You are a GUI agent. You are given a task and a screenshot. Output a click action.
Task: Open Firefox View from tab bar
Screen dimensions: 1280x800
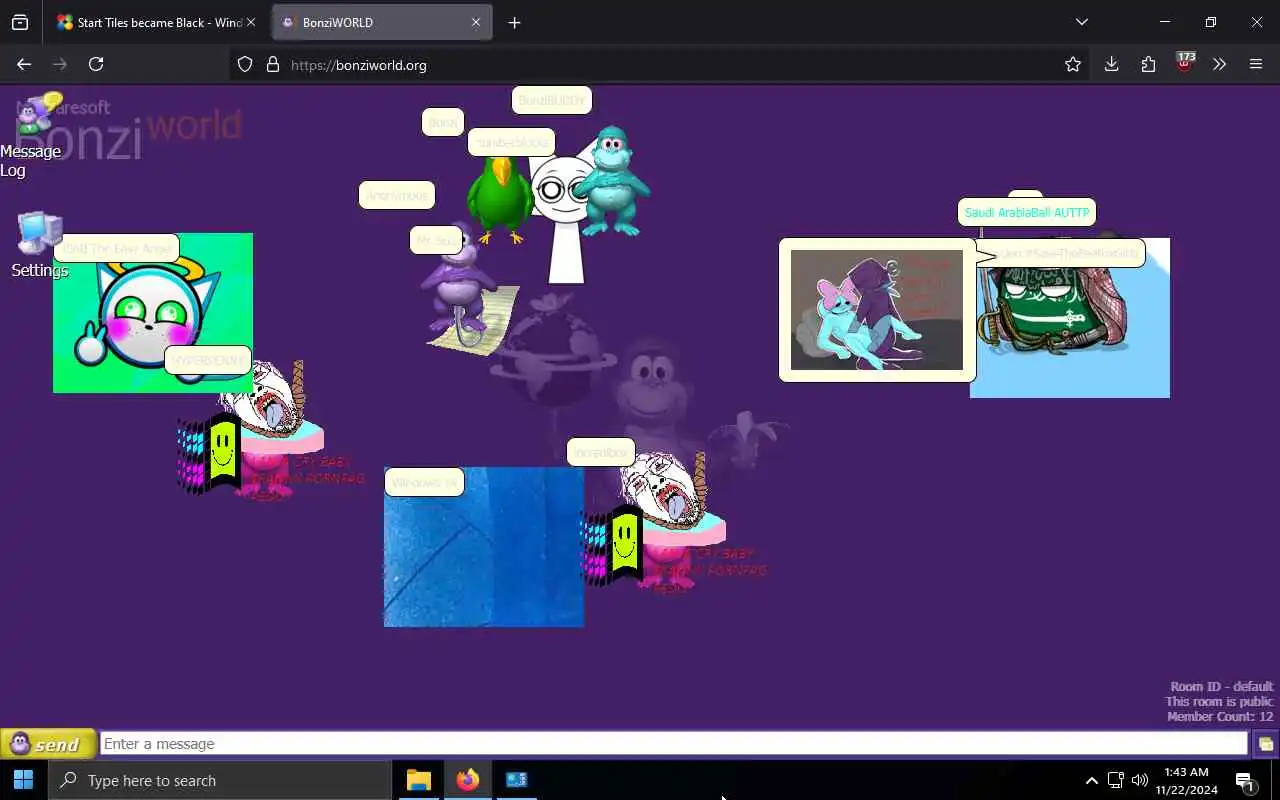pyautogui.click(x=20, y=22)
